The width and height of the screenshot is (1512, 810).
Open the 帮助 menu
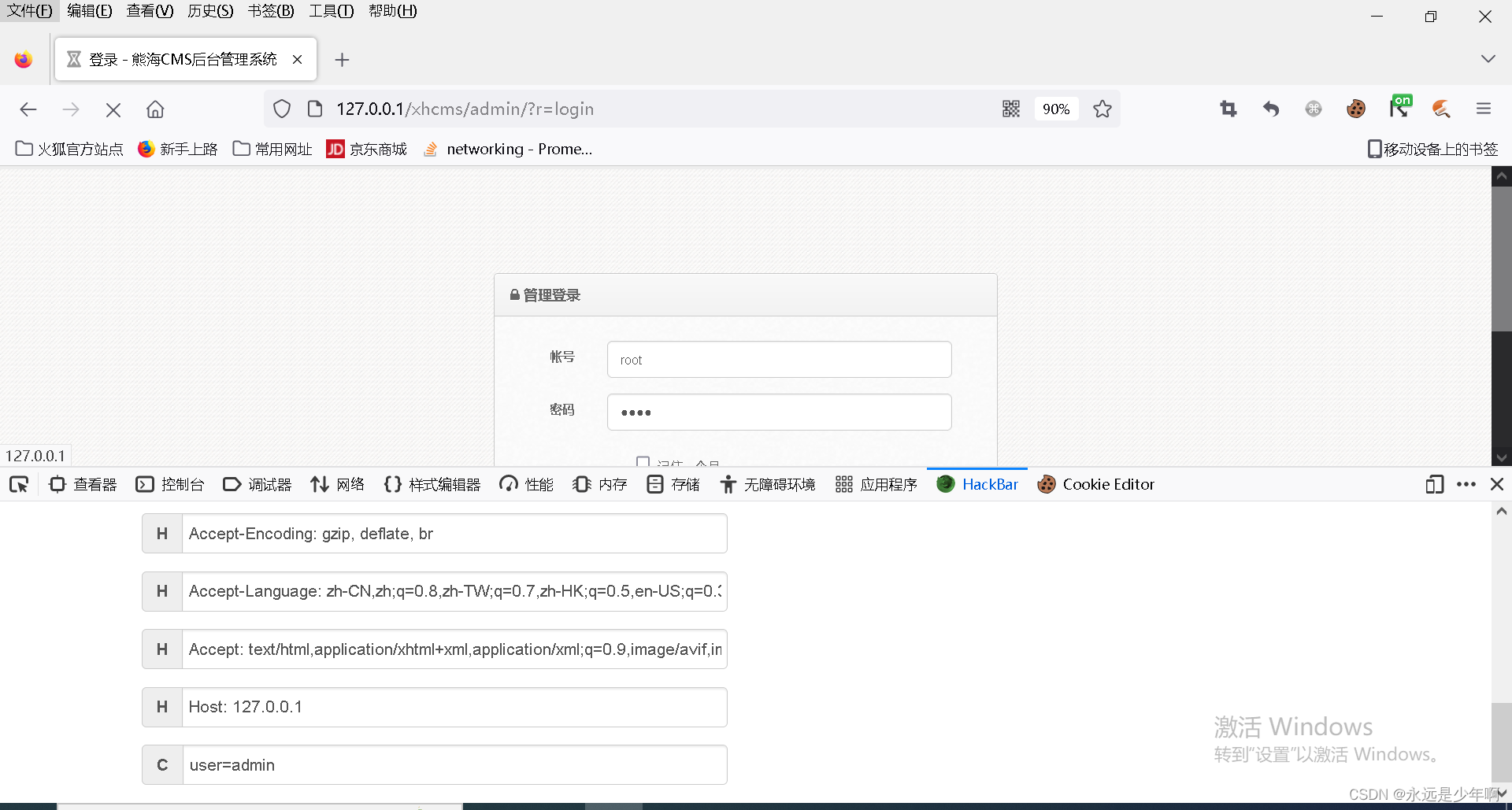(393, 11)
